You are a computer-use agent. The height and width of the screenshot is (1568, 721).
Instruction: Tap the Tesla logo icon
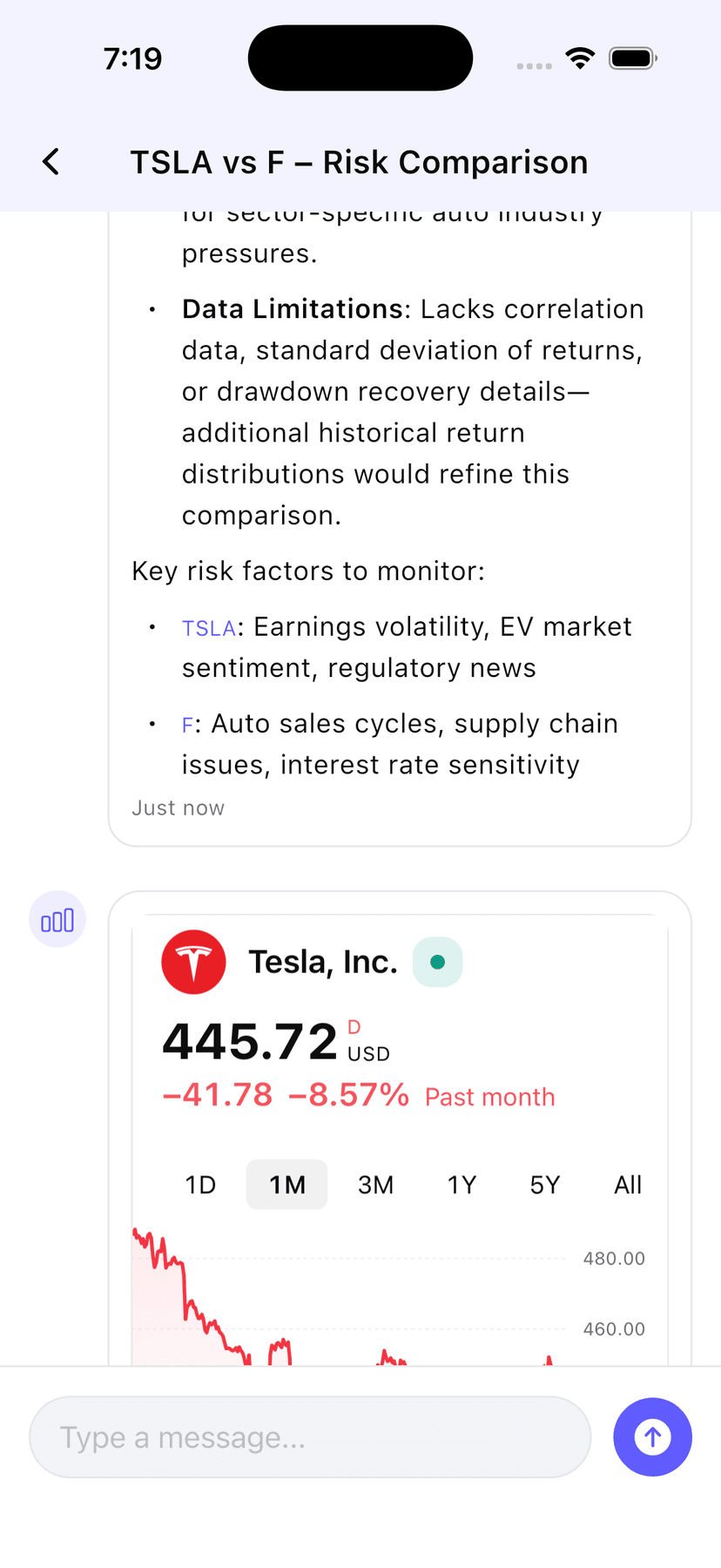click(x=193, y=962)
